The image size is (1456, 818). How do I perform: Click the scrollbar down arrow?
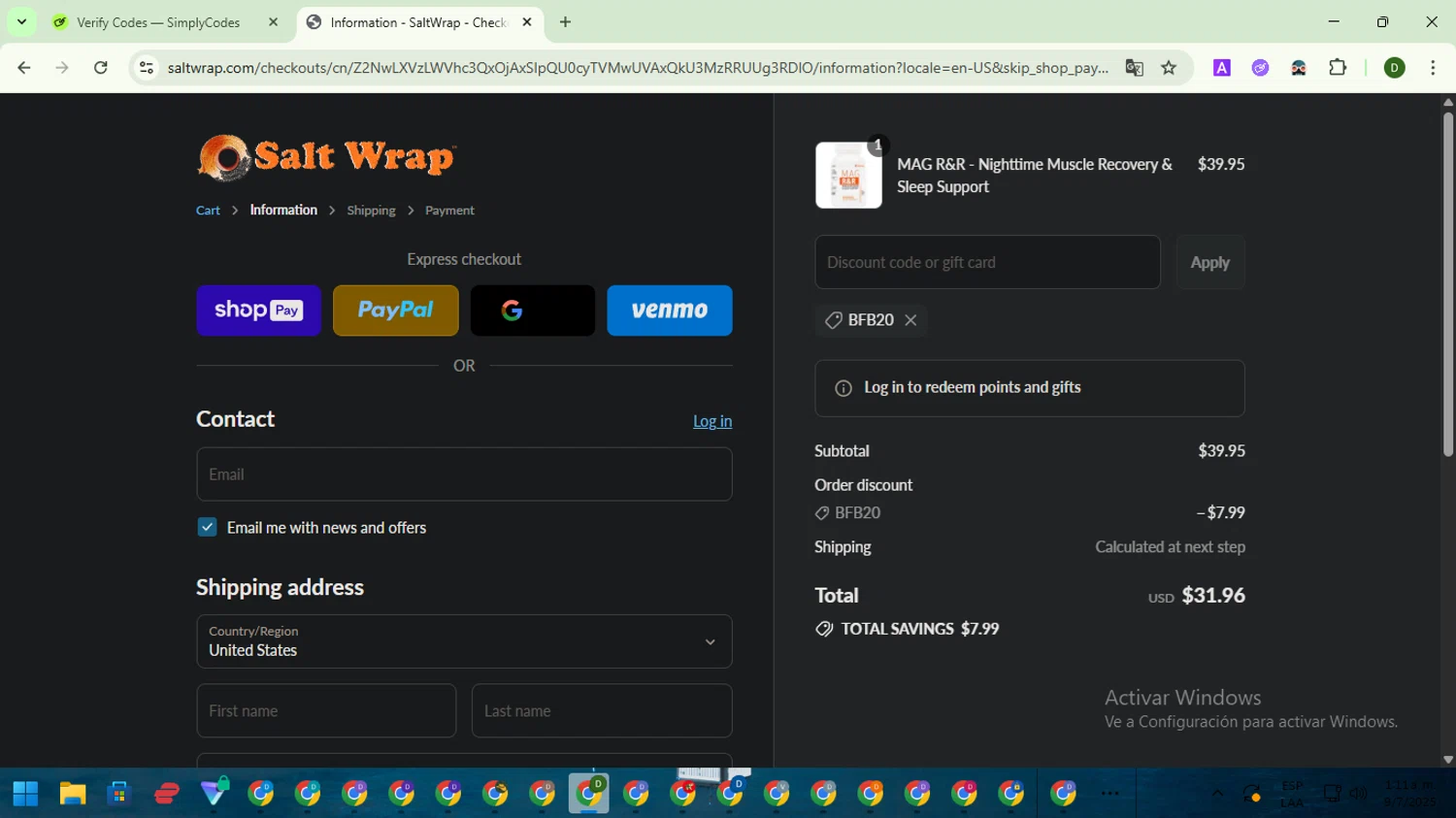click(x=1447, y=760)
